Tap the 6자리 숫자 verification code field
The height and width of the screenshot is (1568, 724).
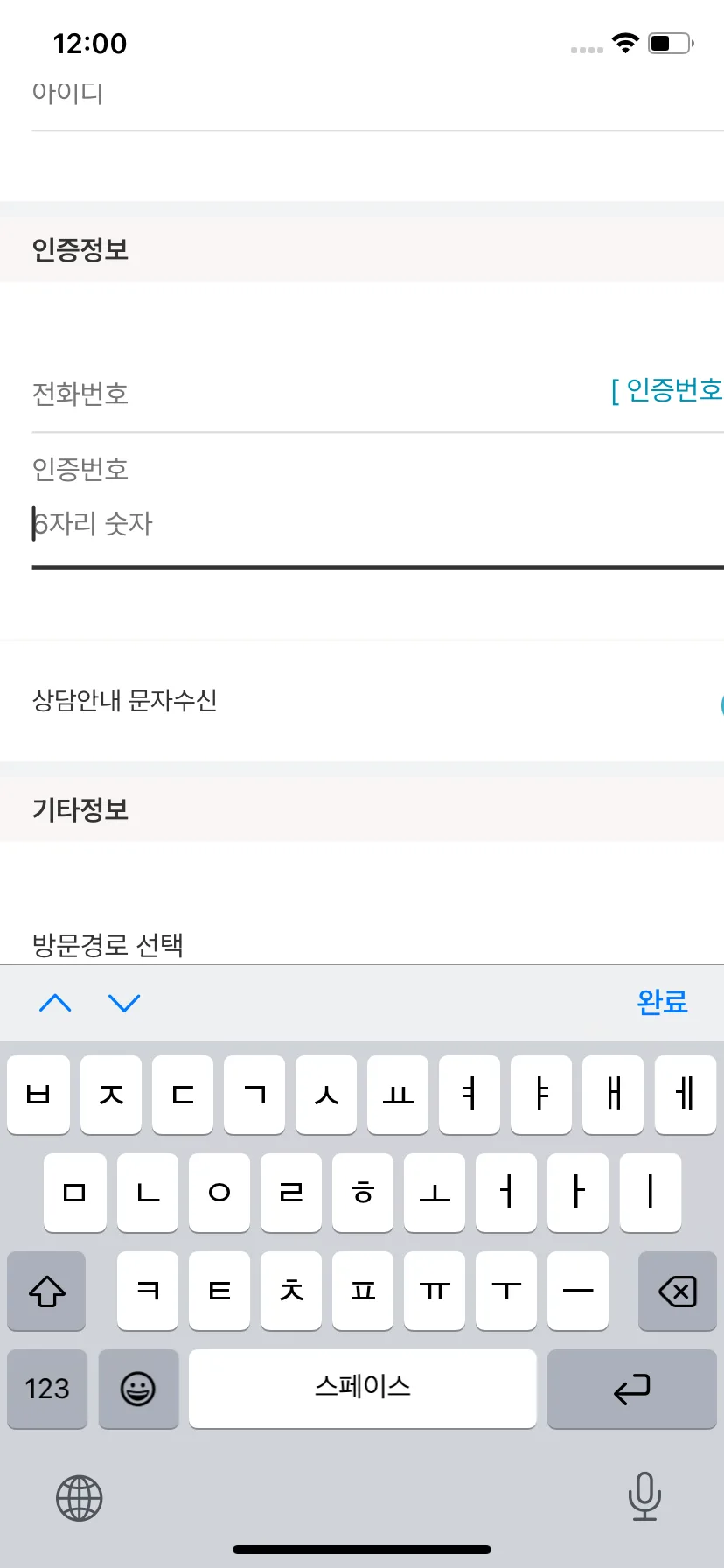tap(378, 524)
